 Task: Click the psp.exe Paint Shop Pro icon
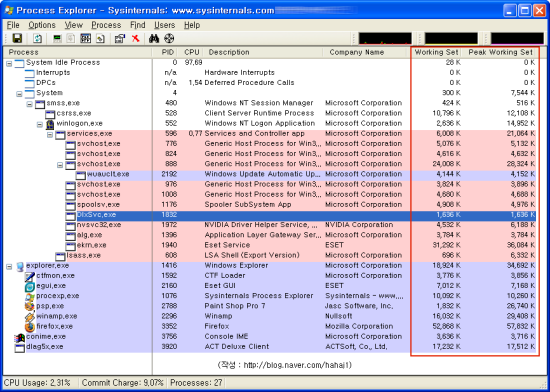click(30, 307)
